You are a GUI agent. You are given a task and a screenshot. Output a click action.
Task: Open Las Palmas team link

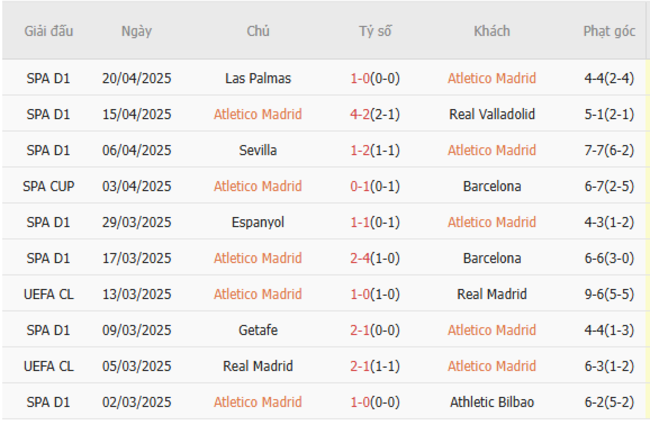(x=258, y=78)
